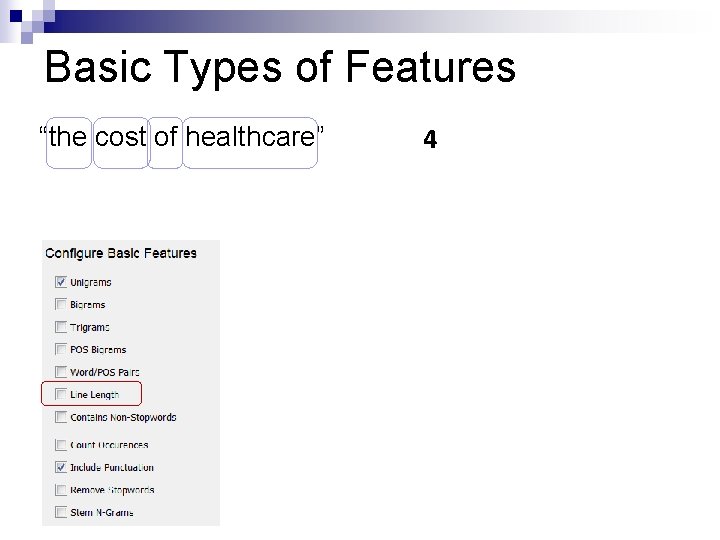The width and height of the screenshot is (720, 540).
Task: Select the word "healthcare" box
Action: pyautogui.click(x=250, y=137)
